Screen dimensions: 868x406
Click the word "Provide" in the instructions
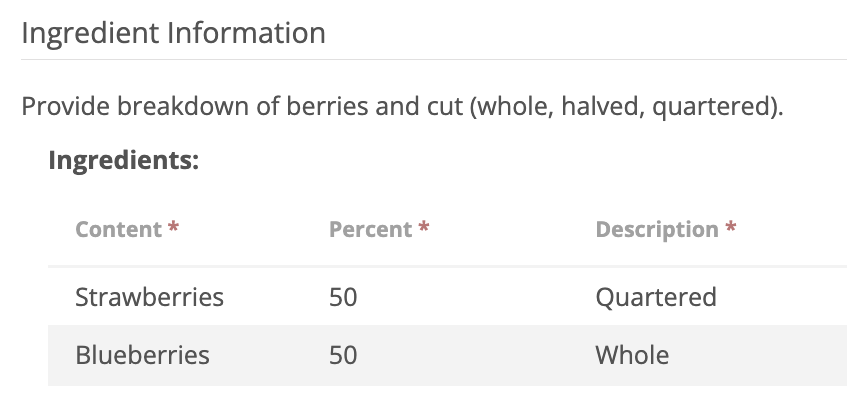pyautogui.click(x=65, y=106)
